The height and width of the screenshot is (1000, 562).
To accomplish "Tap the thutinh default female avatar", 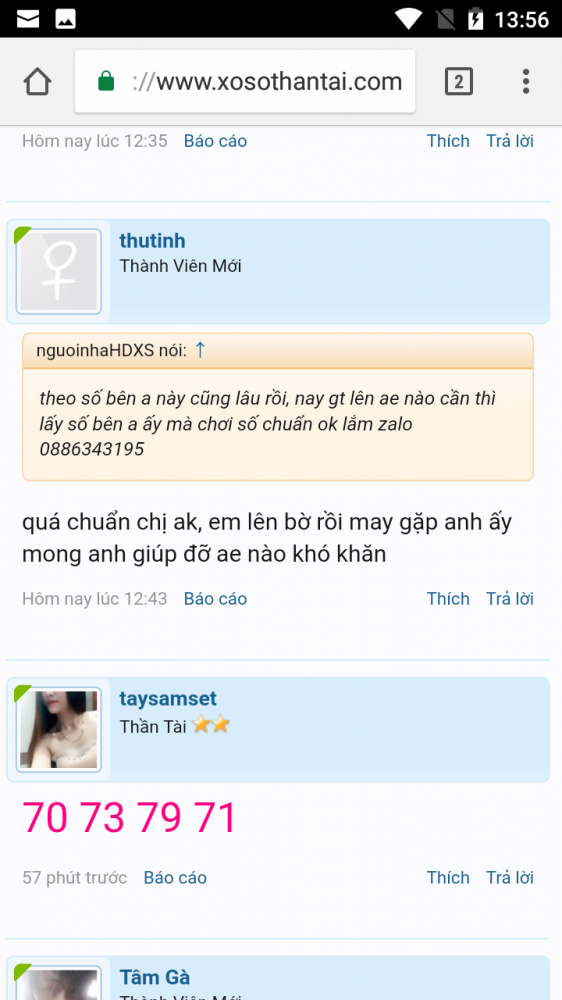I will 59,272.
